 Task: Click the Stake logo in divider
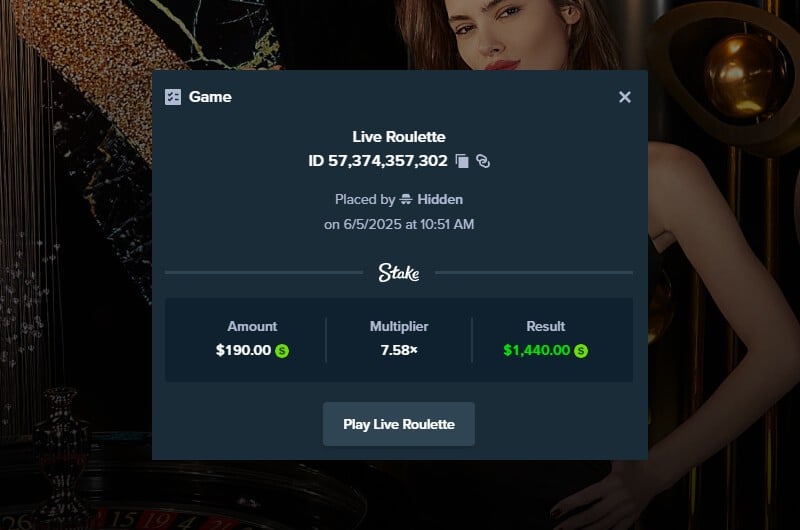pyautogui.click(x=399, y=273)
